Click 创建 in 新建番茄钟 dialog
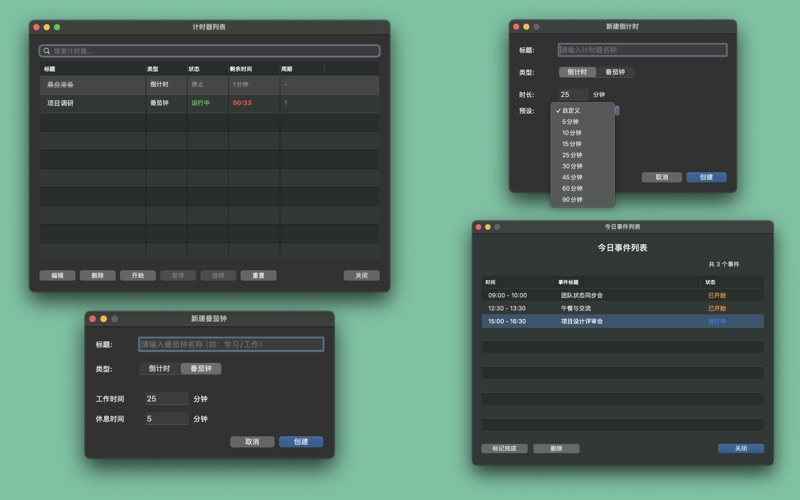 point(301,441)
